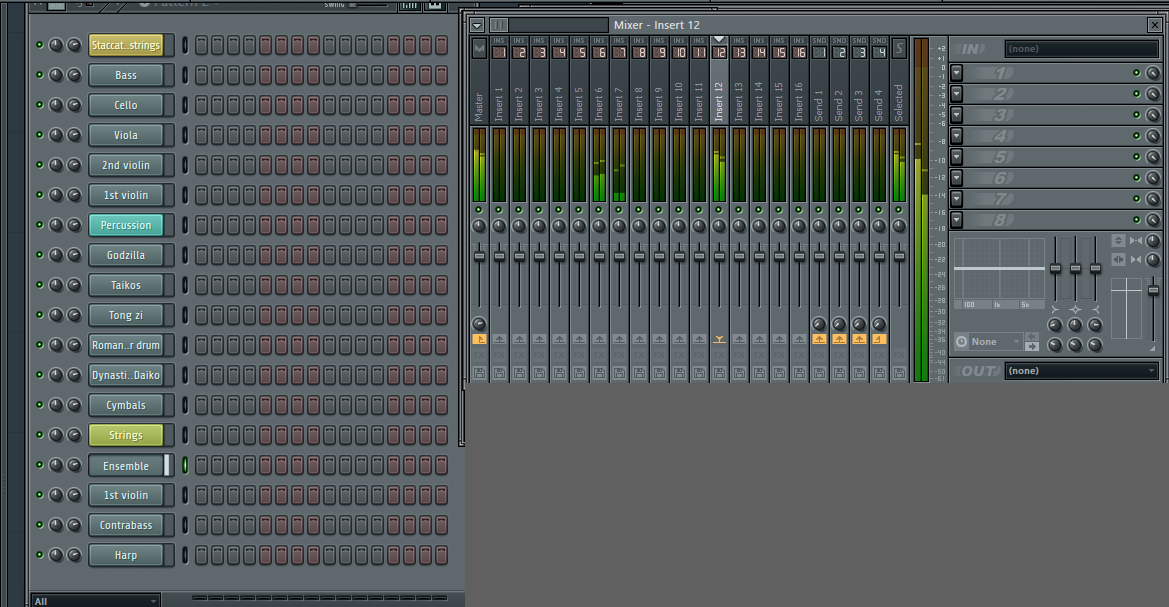1169x607 pixels.
Task: Click the Mixer view toggle icon beside menu arrow
Action: [499, 25]
